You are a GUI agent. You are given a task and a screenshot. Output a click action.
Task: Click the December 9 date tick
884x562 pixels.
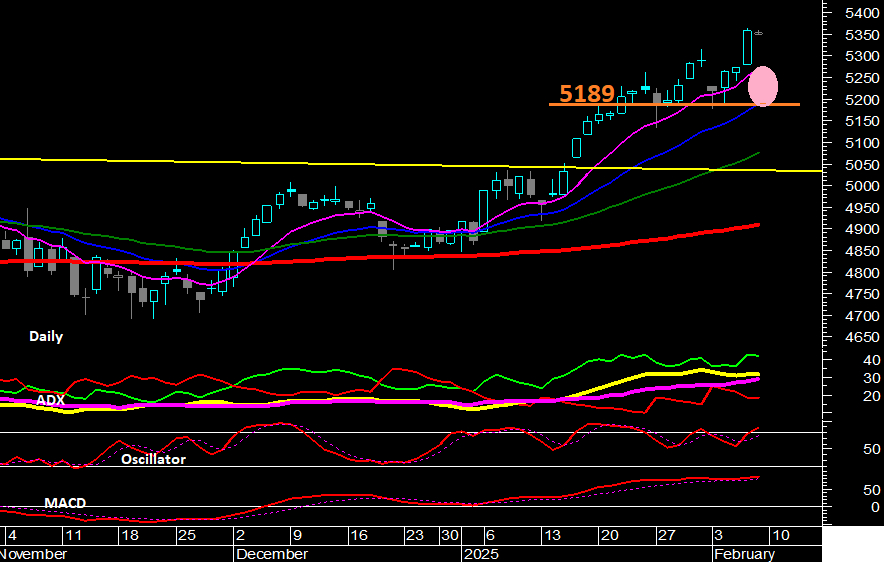[x=298, y=535]
